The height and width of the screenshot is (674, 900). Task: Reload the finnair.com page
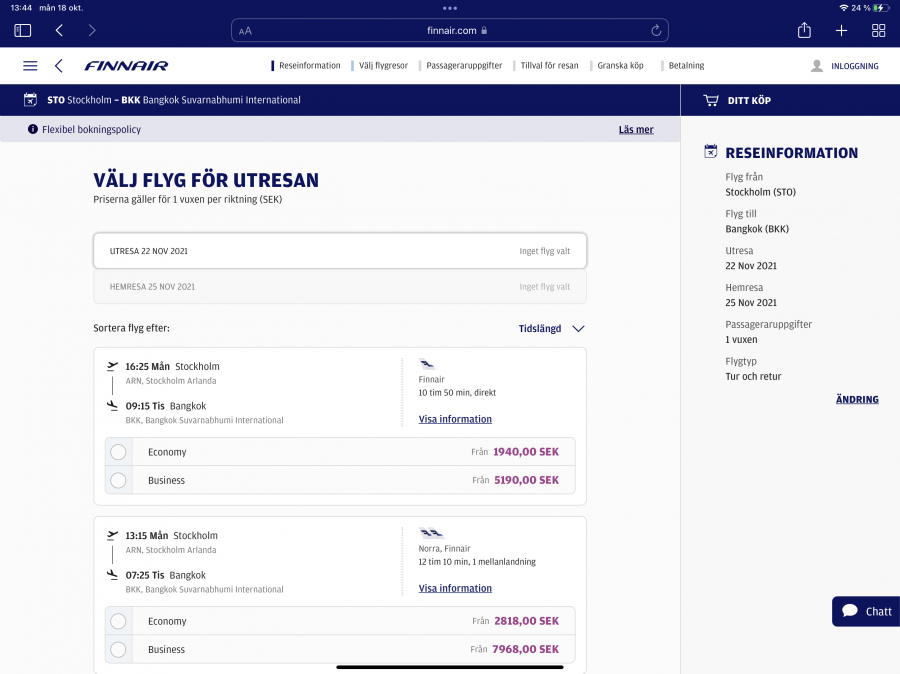click(x=656, y=30)
